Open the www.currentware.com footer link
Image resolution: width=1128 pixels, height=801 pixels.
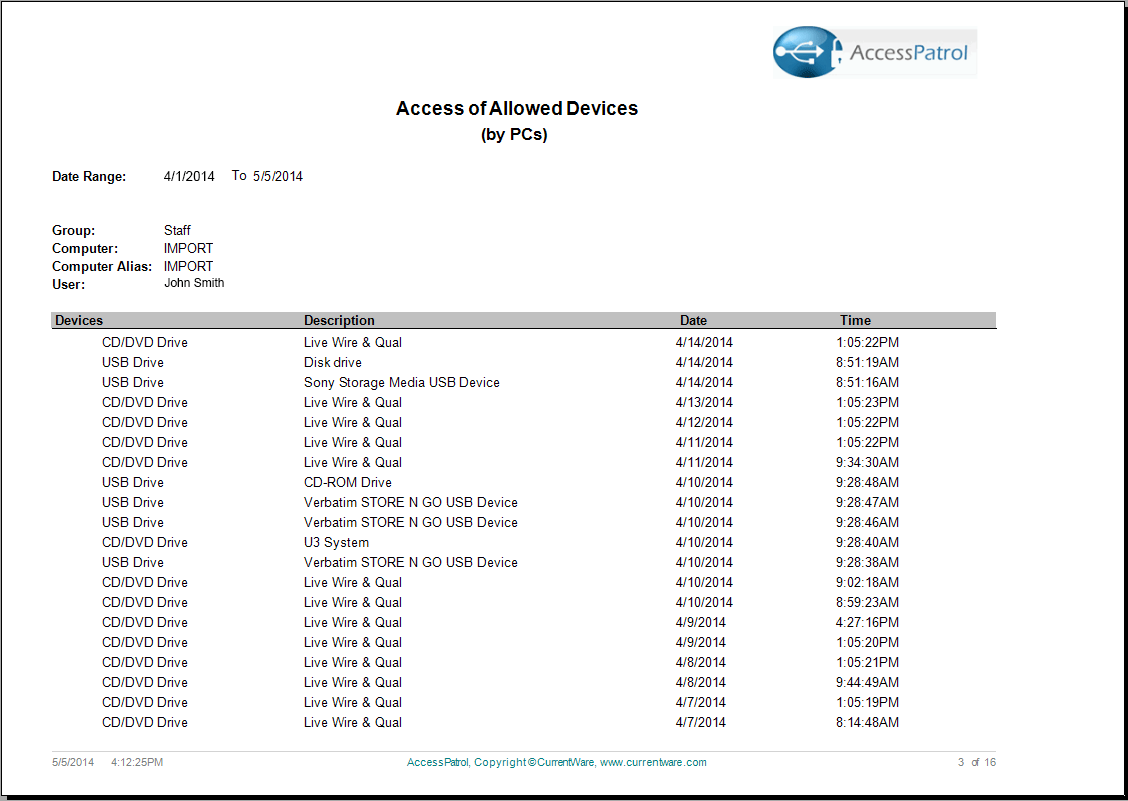653,762
